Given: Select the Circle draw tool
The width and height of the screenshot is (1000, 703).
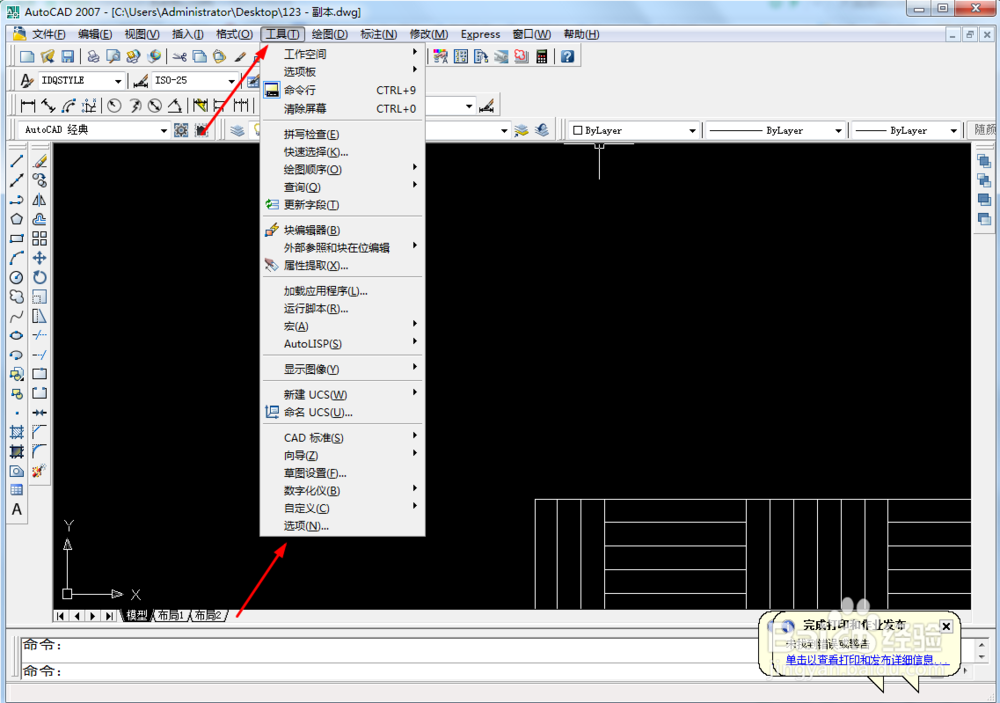Looking at the screenshot, I should coord(17,278).
